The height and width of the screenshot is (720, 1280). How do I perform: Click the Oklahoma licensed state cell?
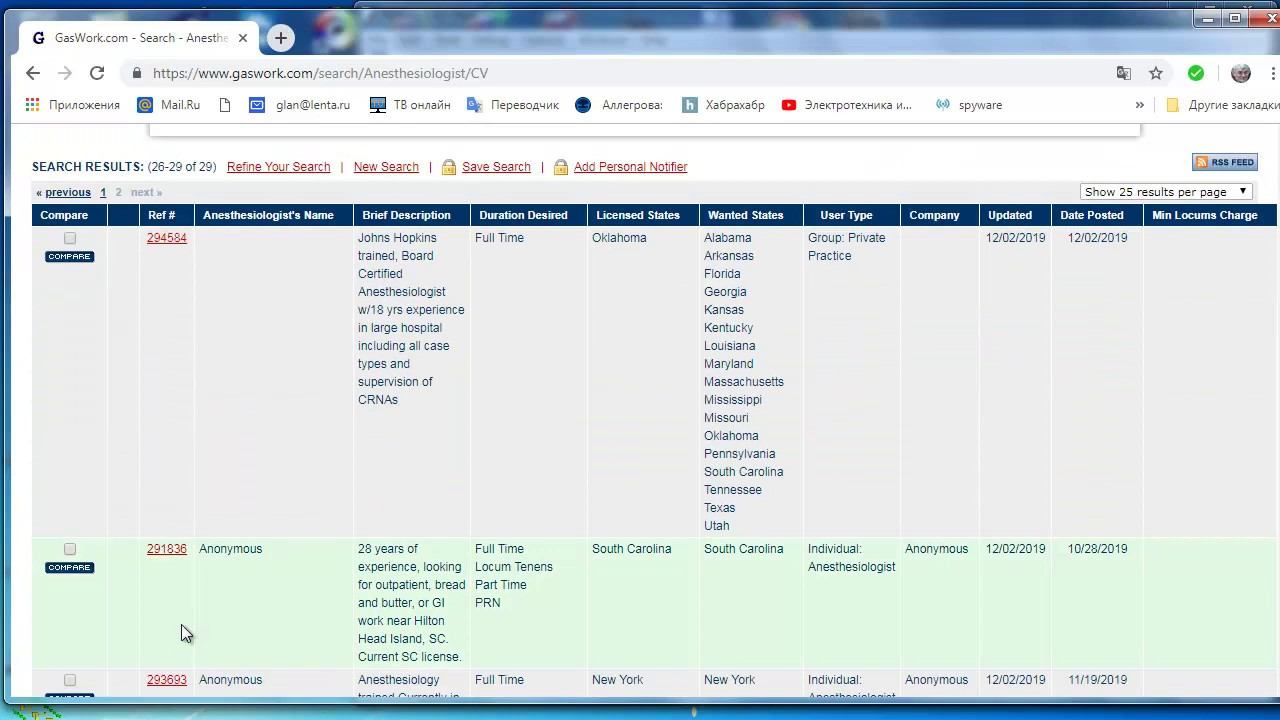tap(619, 238)
